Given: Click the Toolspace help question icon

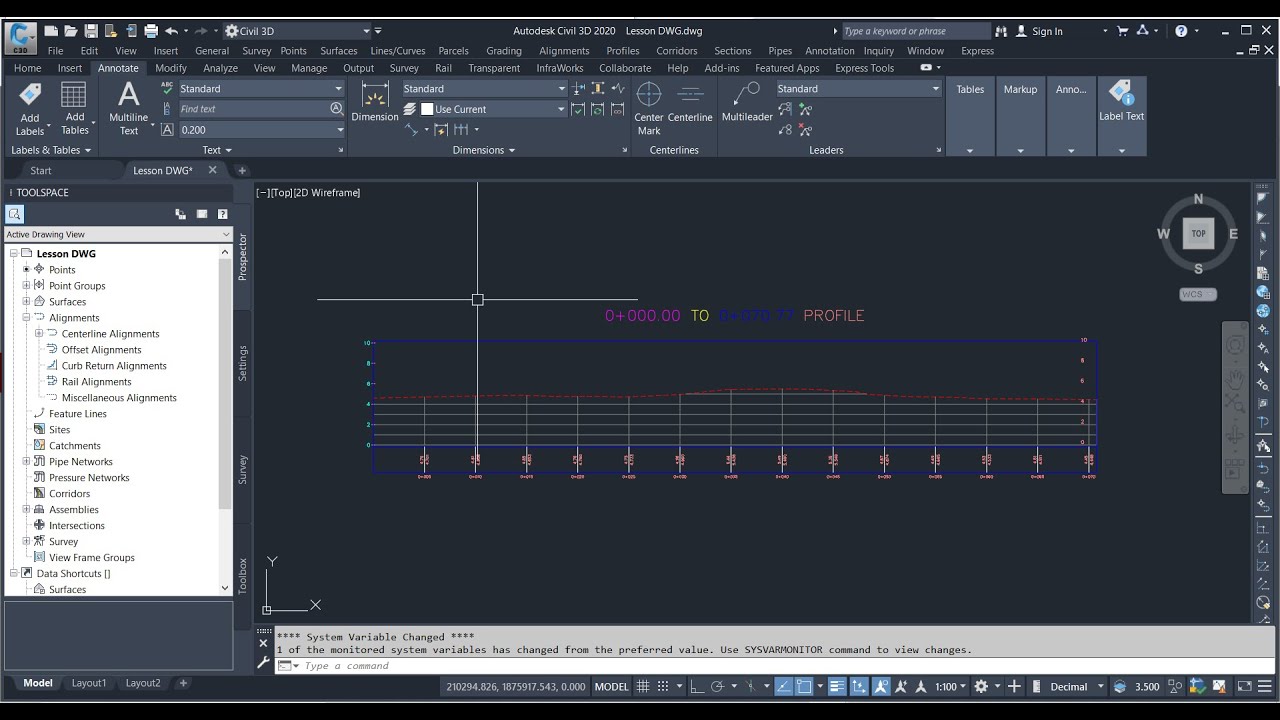Looking at the screenshot, I should (222, 214).
